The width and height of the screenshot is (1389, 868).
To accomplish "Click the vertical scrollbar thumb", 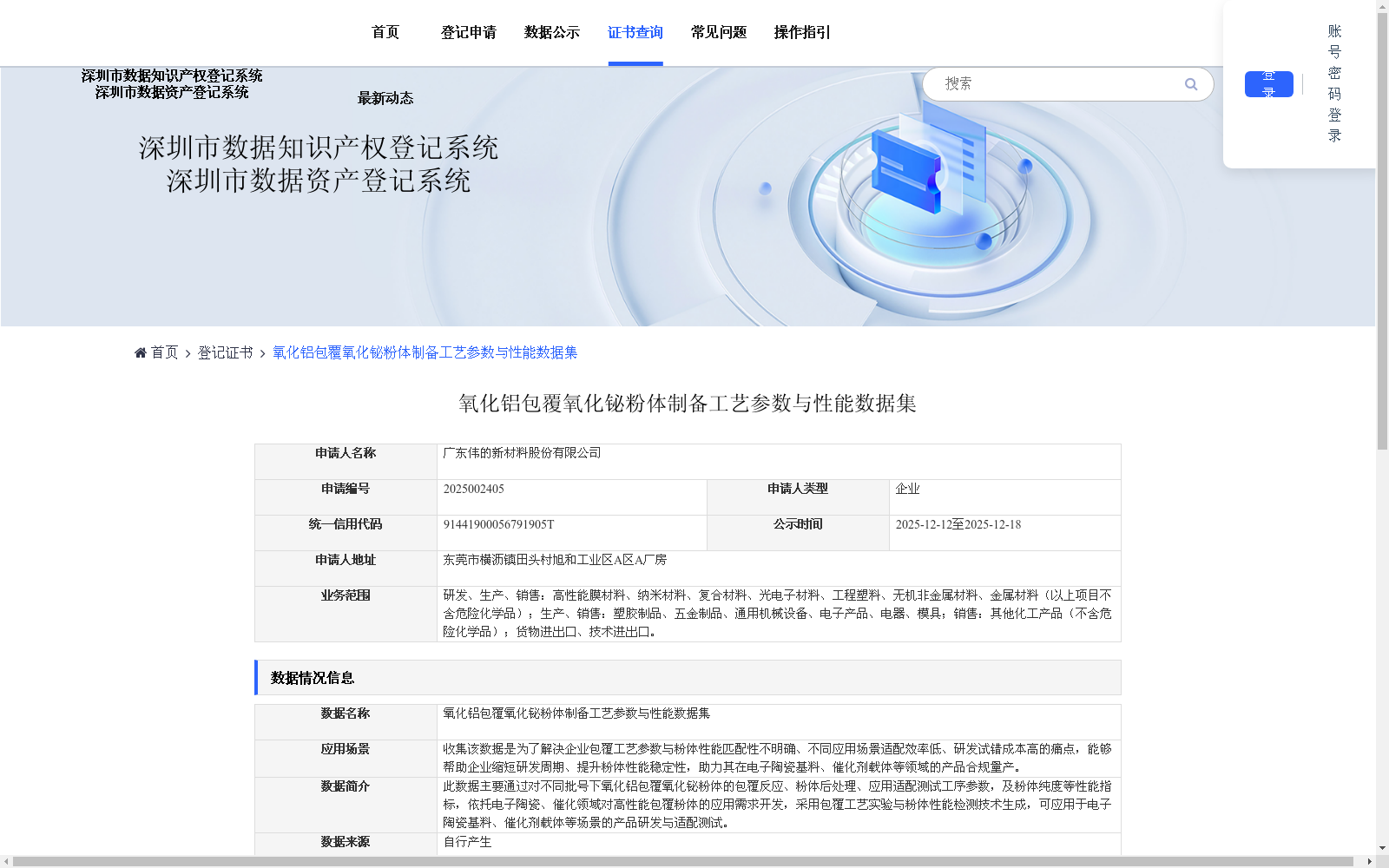I will [1382, 231].
